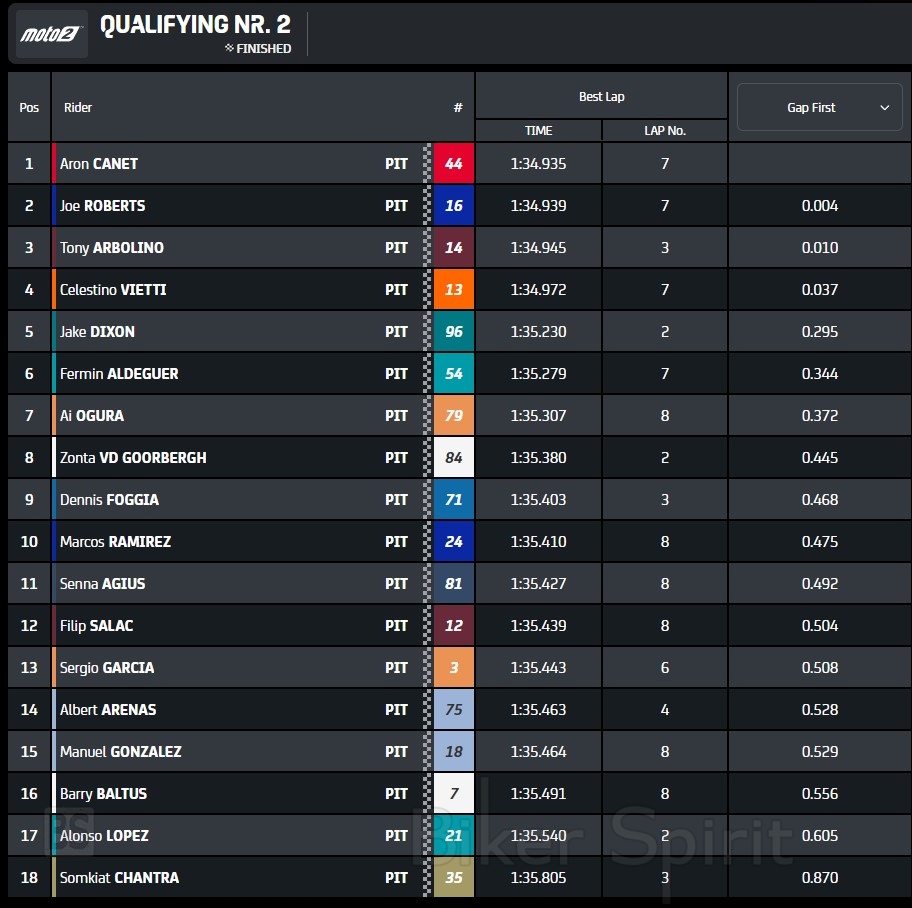This screenshot has width=912, height=908.
Task: Click PIT status for Marcos Ramirez
Action: [396, 542]
